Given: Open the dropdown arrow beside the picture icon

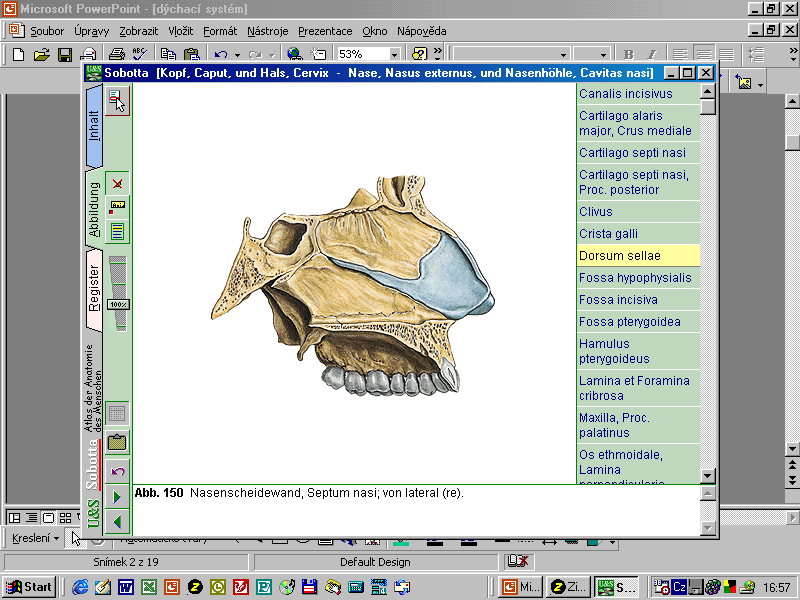Looking at the screenshot, I should tap(760, 85).
